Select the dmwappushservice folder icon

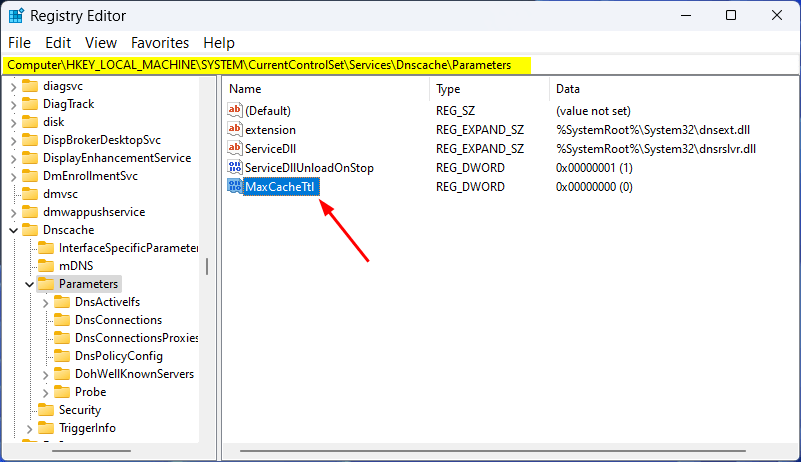(x=30, y=212)
